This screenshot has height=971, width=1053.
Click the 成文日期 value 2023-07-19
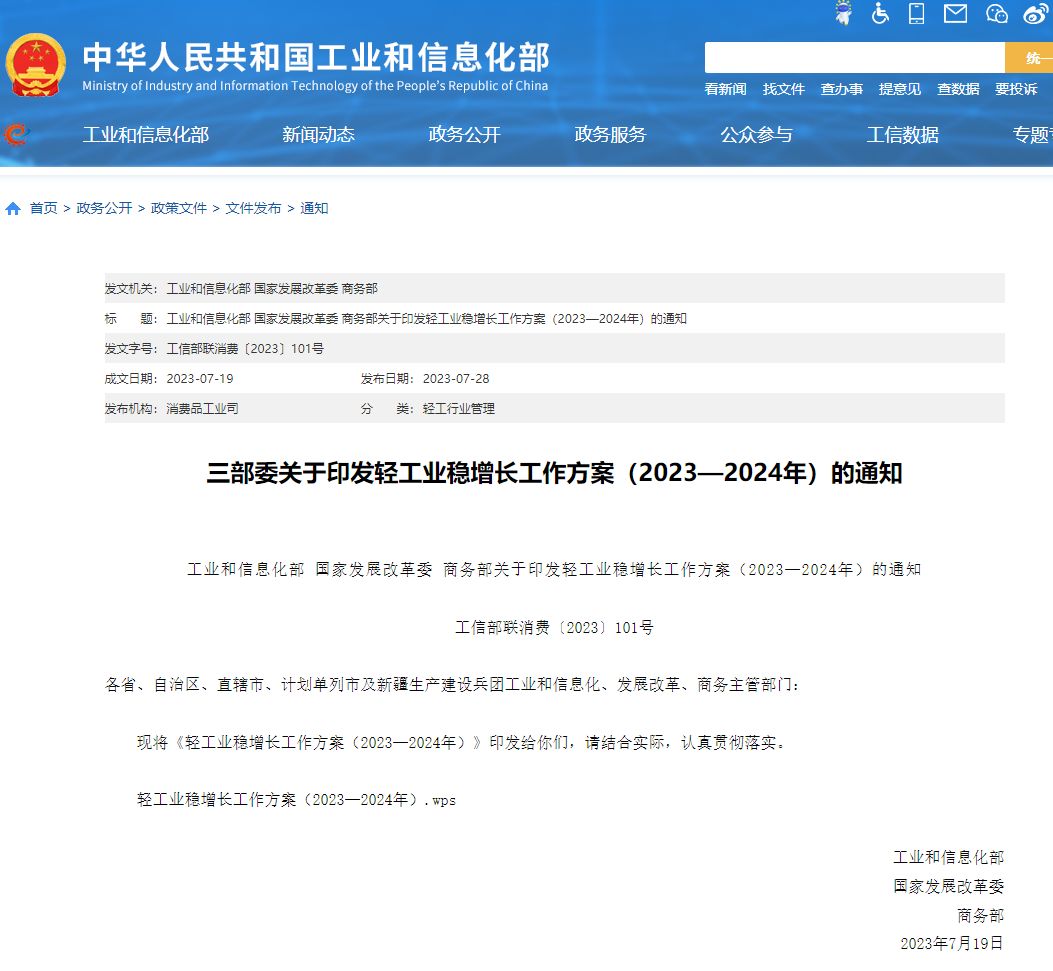(x=200, y=379)
